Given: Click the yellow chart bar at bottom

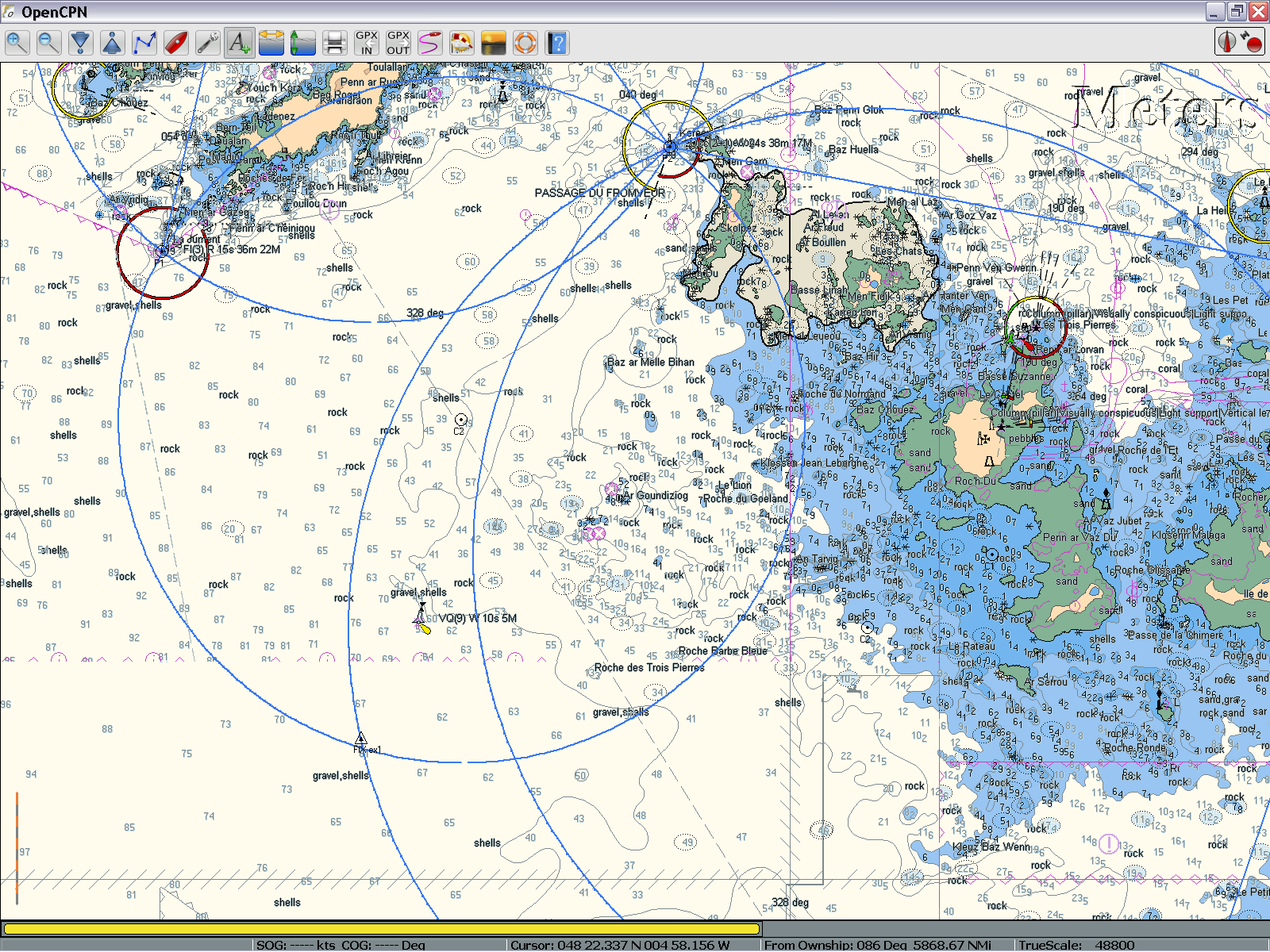Looking at the screenshot, I should (381, 928).
